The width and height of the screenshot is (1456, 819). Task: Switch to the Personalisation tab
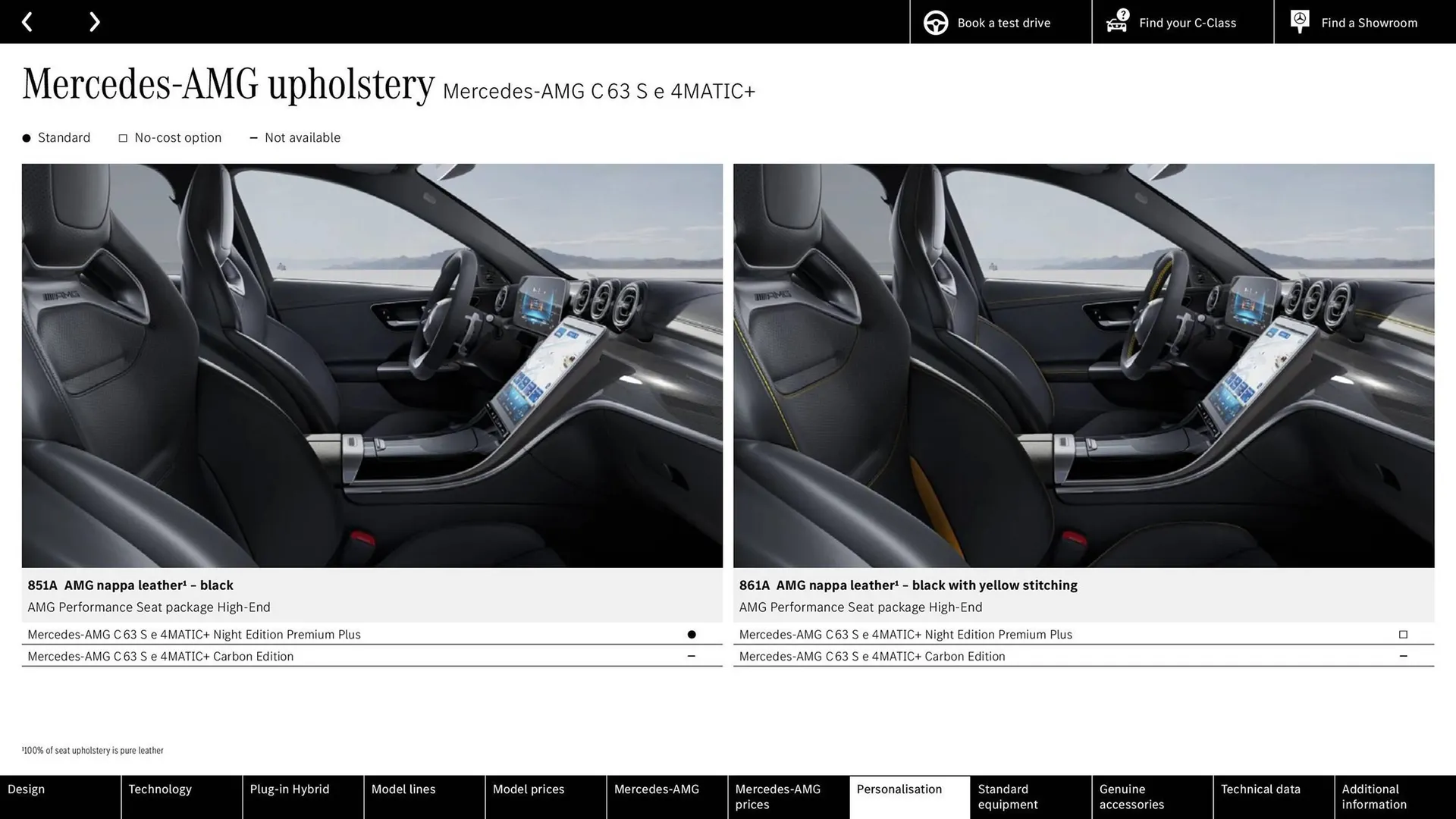point(899,789)
